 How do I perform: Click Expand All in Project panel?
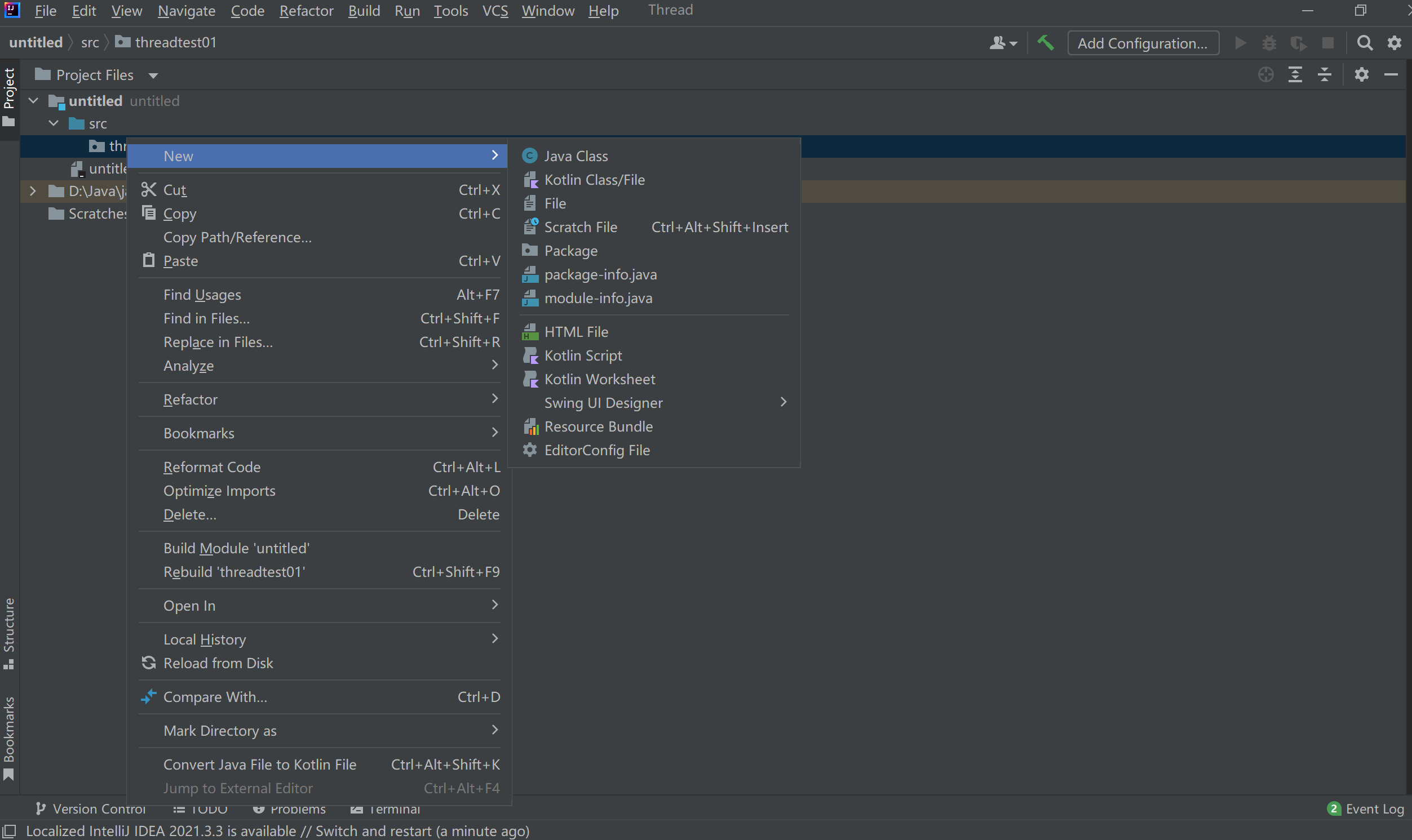coord(1295,75)
